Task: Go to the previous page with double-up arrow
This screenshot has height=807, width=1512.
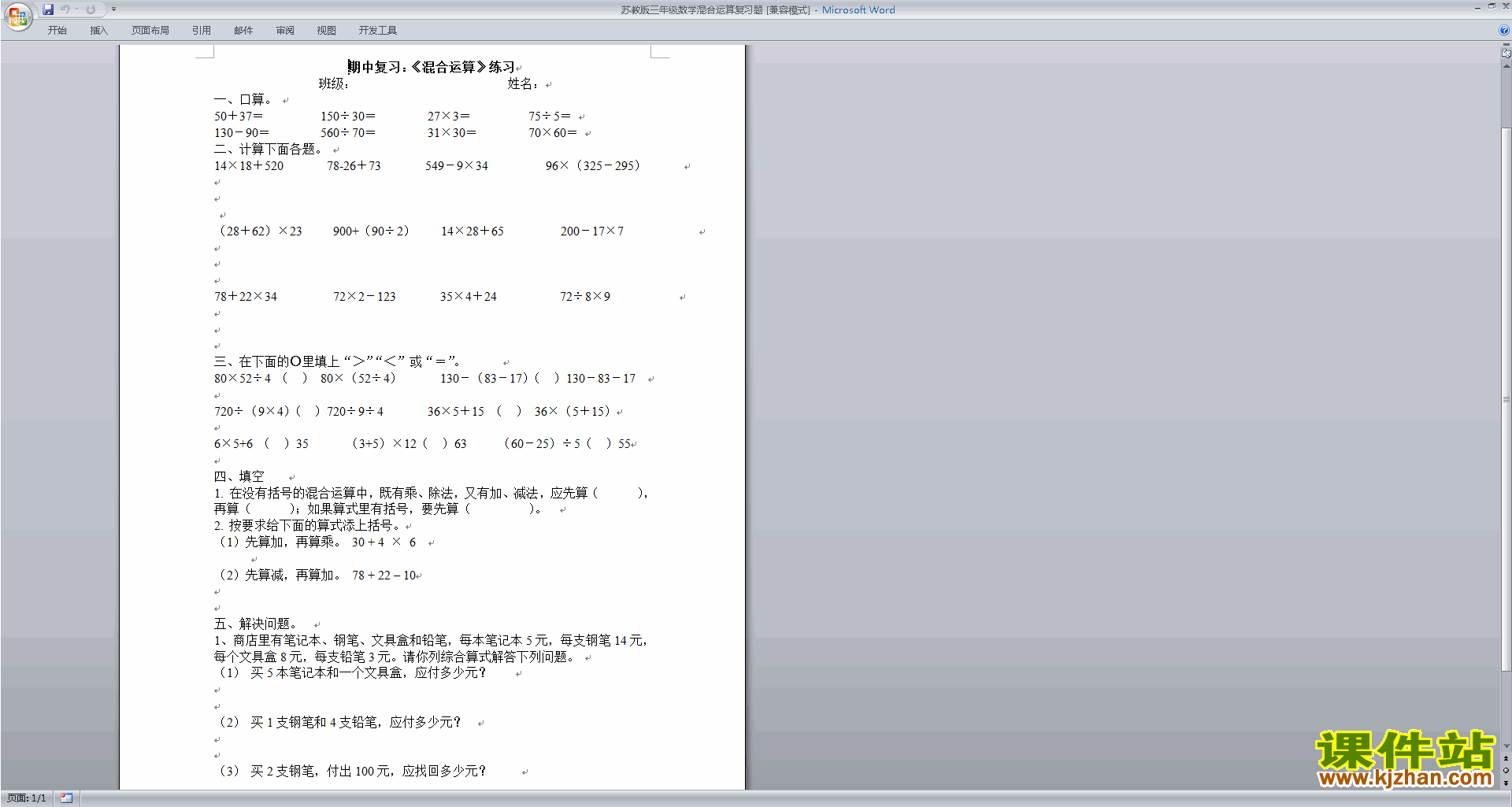Action: tap(1506, 759)
